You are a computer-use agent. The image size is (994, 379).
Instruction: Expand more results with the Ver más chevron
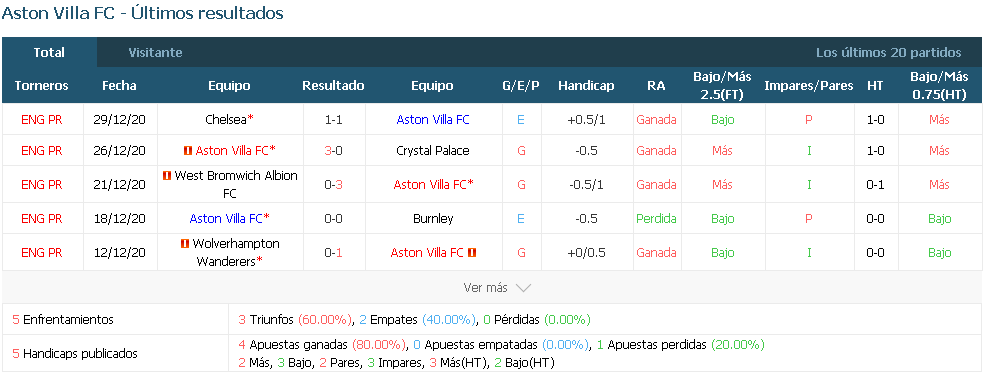click(x=523, y=288)
